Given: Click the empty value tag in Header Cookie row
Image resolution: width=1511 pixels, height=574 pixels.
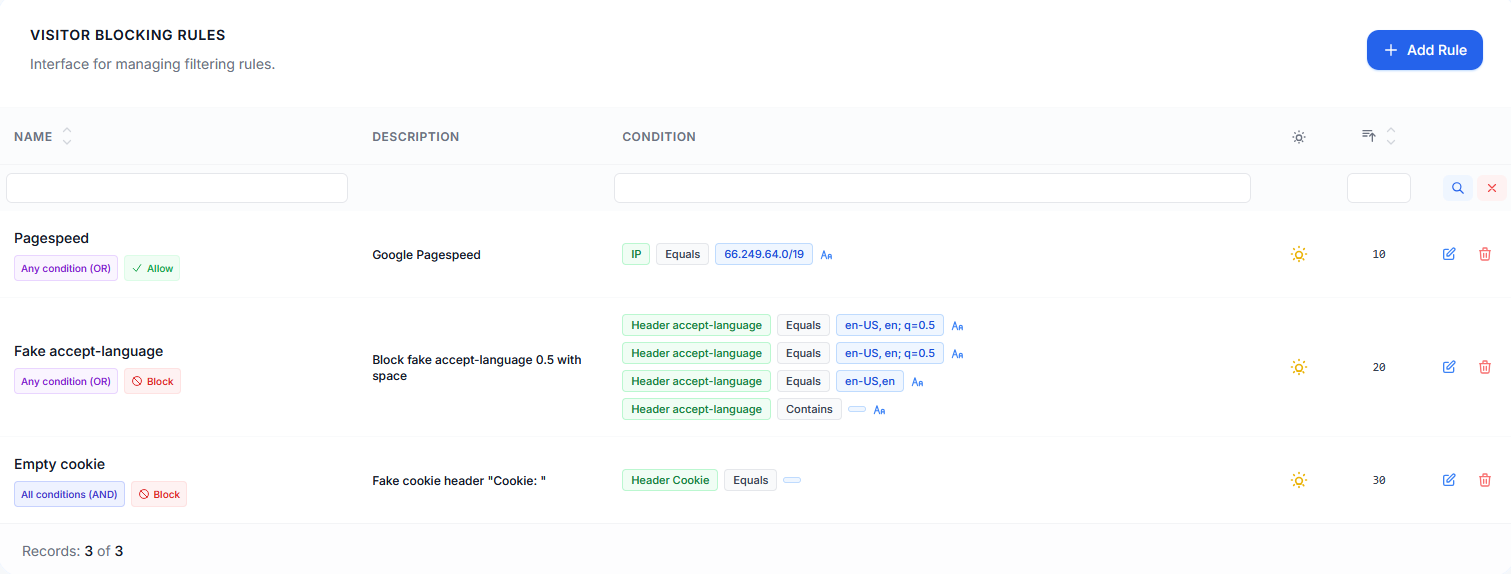Looking at the screenshot, I should point(792,480).
